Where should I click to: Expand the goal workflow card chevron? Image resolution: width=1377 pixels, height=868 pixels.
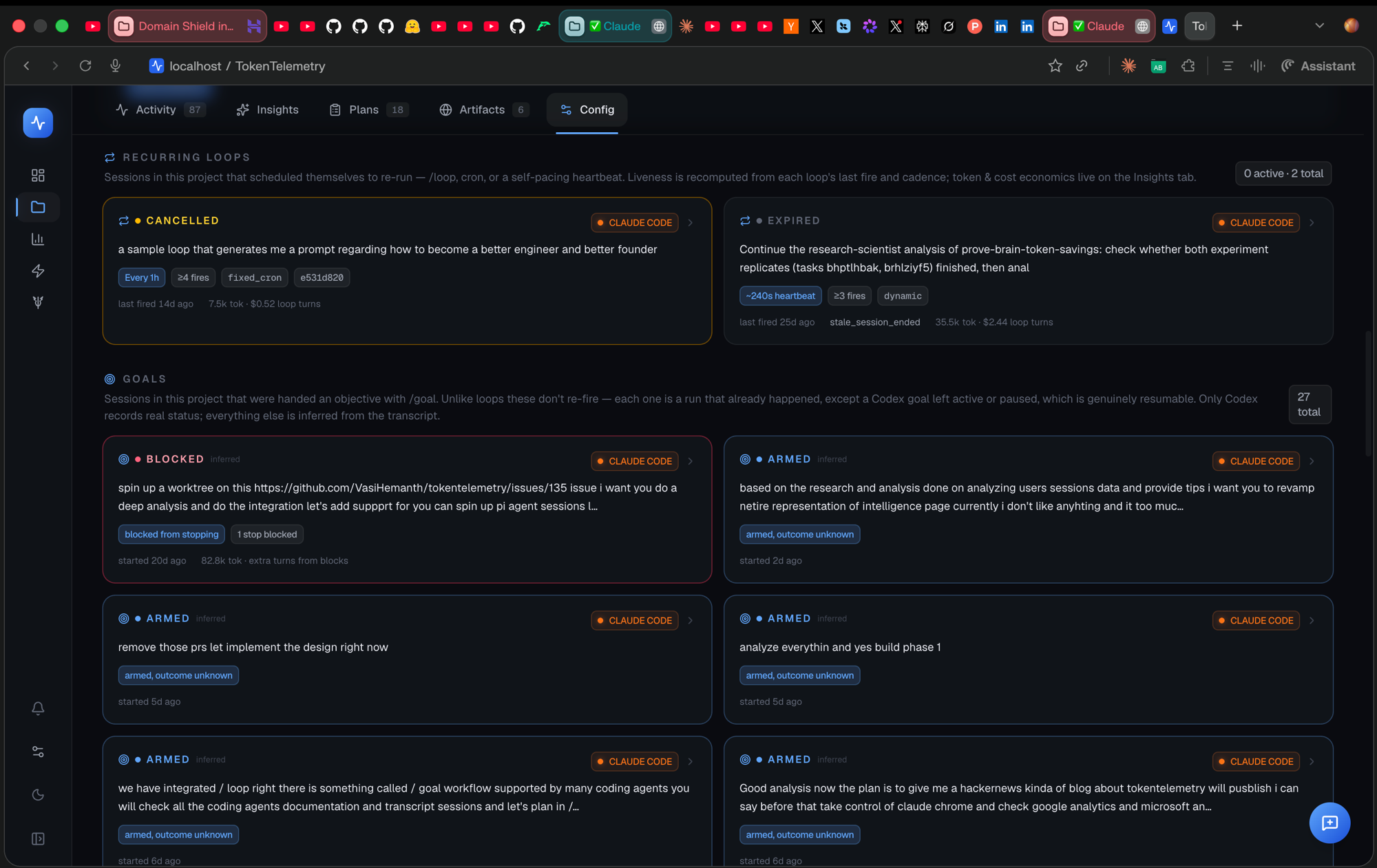click(x=691, y=762)
